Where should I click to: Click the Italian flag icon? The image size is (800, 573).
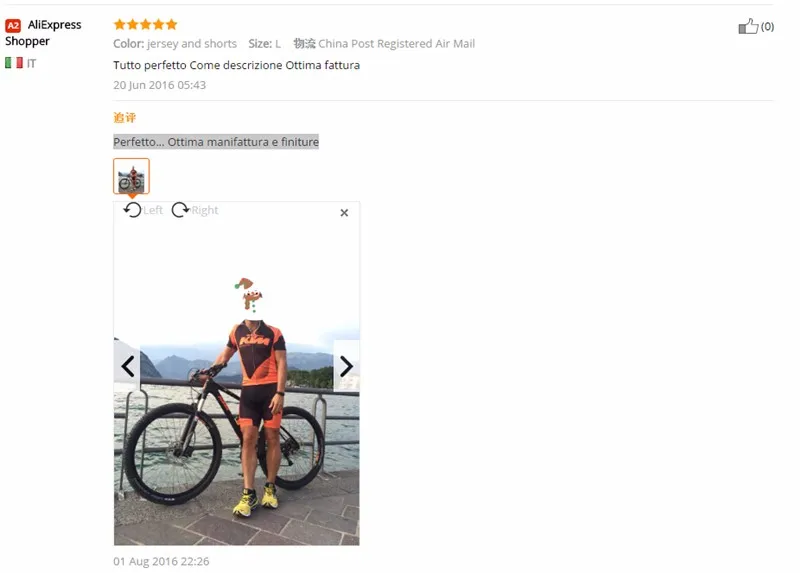pyautogui.click(x=14, y=63)
